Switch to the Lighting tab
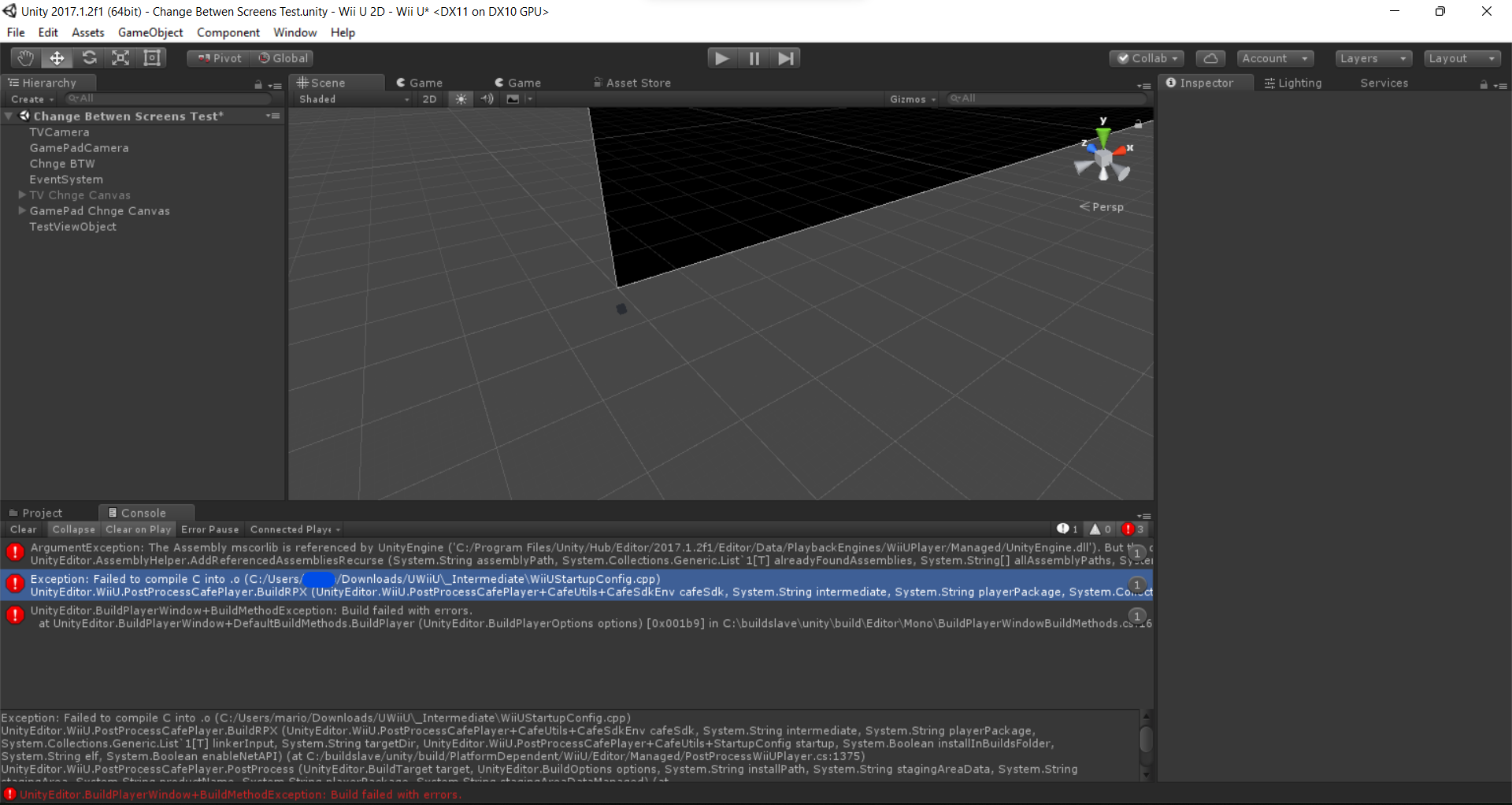Viewport: 1512px width, 805px height. 1293,83
